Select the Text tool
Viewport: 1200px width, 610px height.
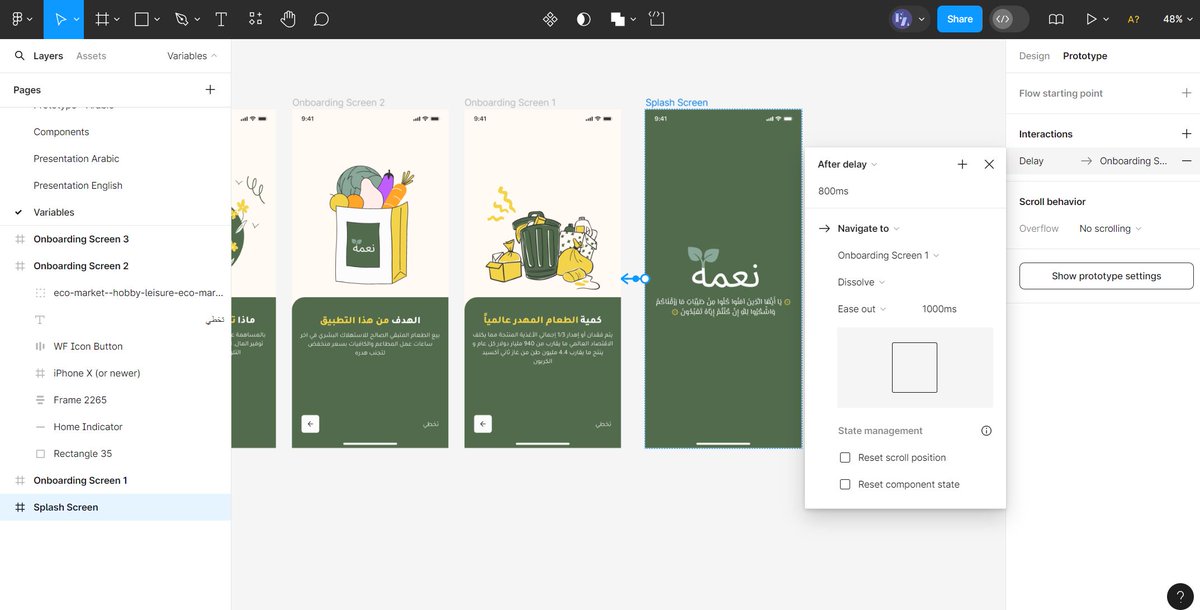pos(221,19)
